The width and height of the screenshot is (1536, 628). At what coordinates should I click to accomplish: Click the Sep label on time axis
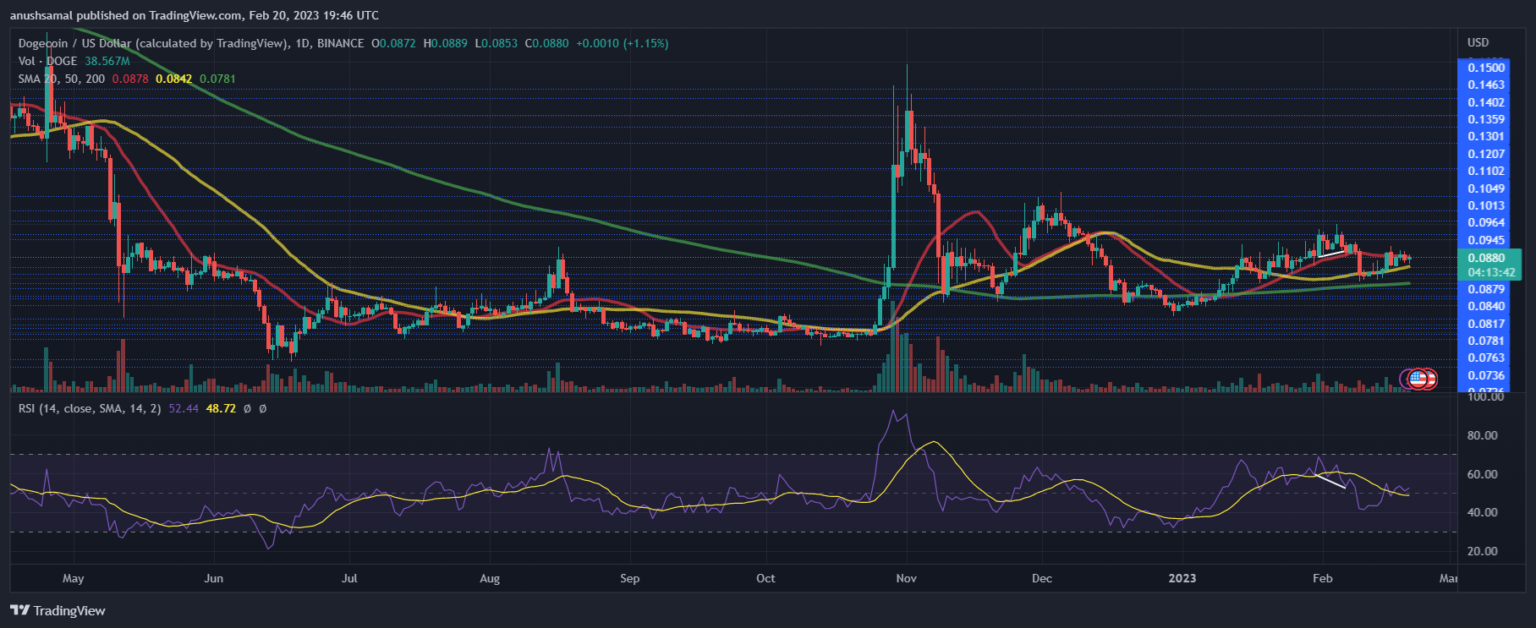pos(629,578)
